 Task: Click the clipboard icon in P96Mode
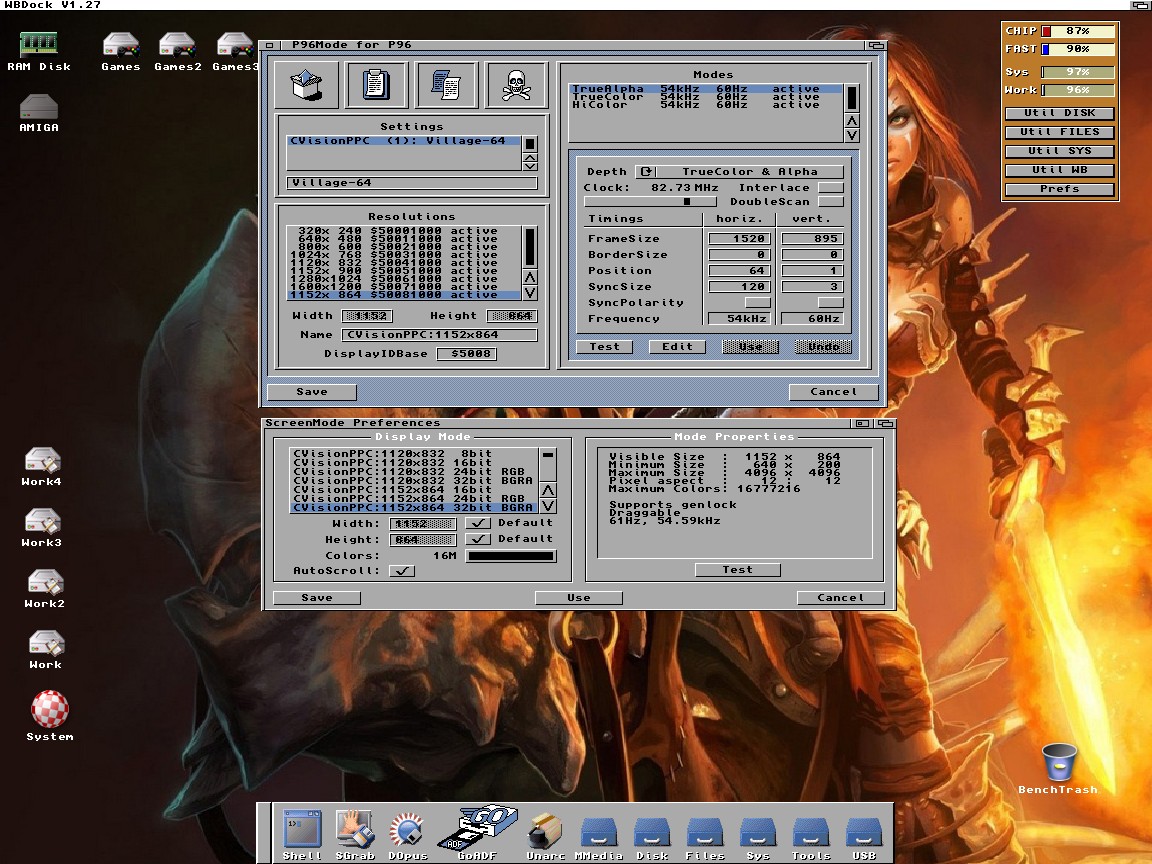pyautogui.click(x=376, y=84)
